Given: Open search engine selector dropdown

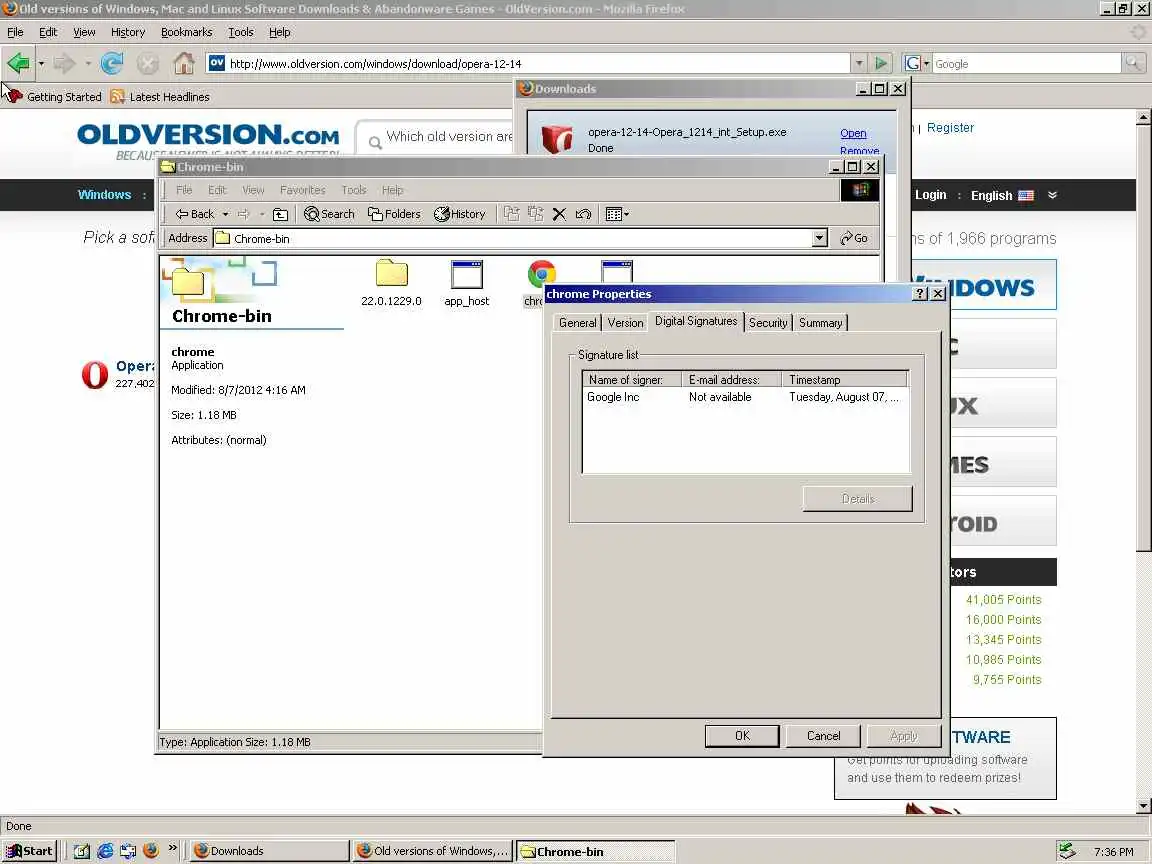Looking at the screenshot, I should coord(926,63).
